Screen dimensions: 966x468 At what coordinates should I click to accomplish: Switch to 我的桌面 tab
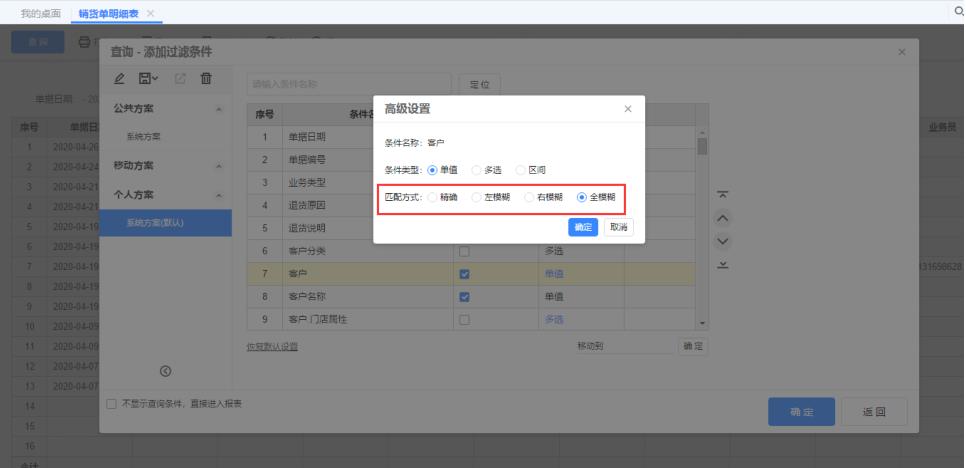(41, 13)
